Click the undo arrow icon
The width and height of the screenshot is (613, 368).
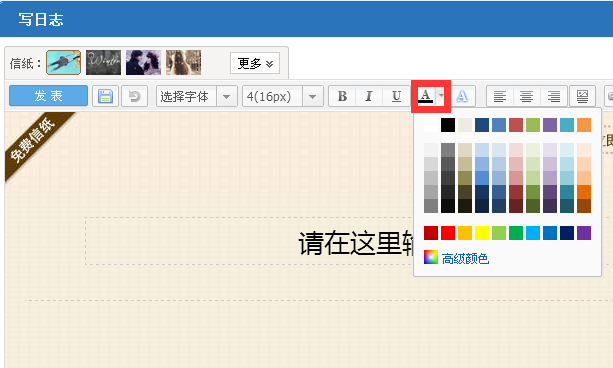coord(134,96)
